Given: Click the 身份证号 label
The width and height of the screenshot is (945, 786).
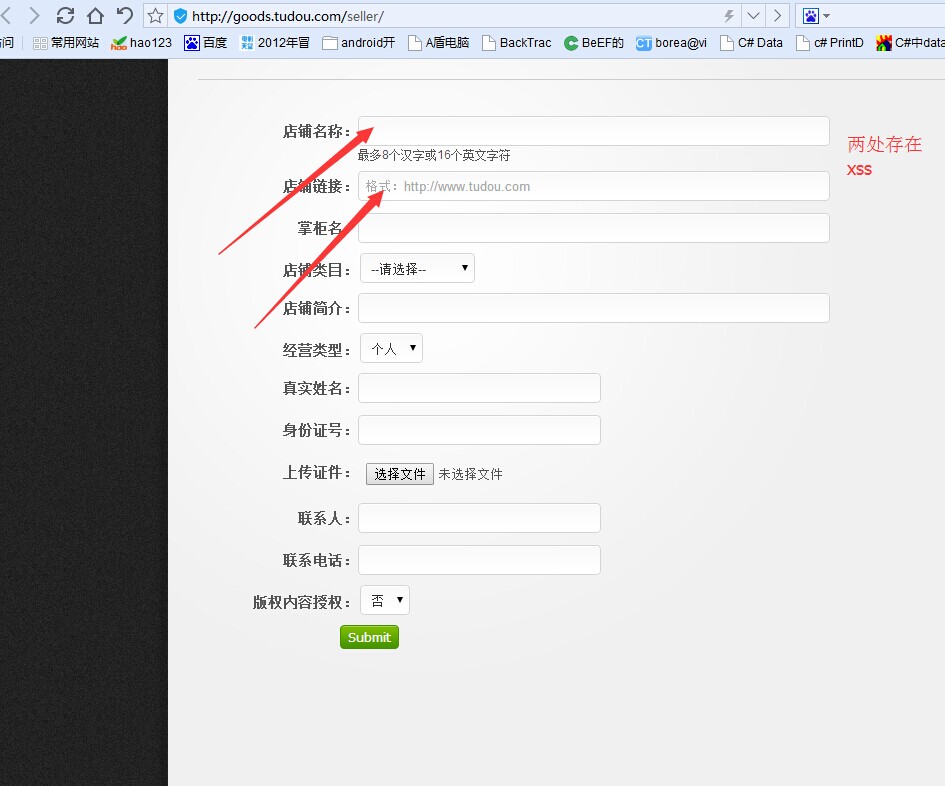Looking at the screenshot, I should tap(316, 430).
